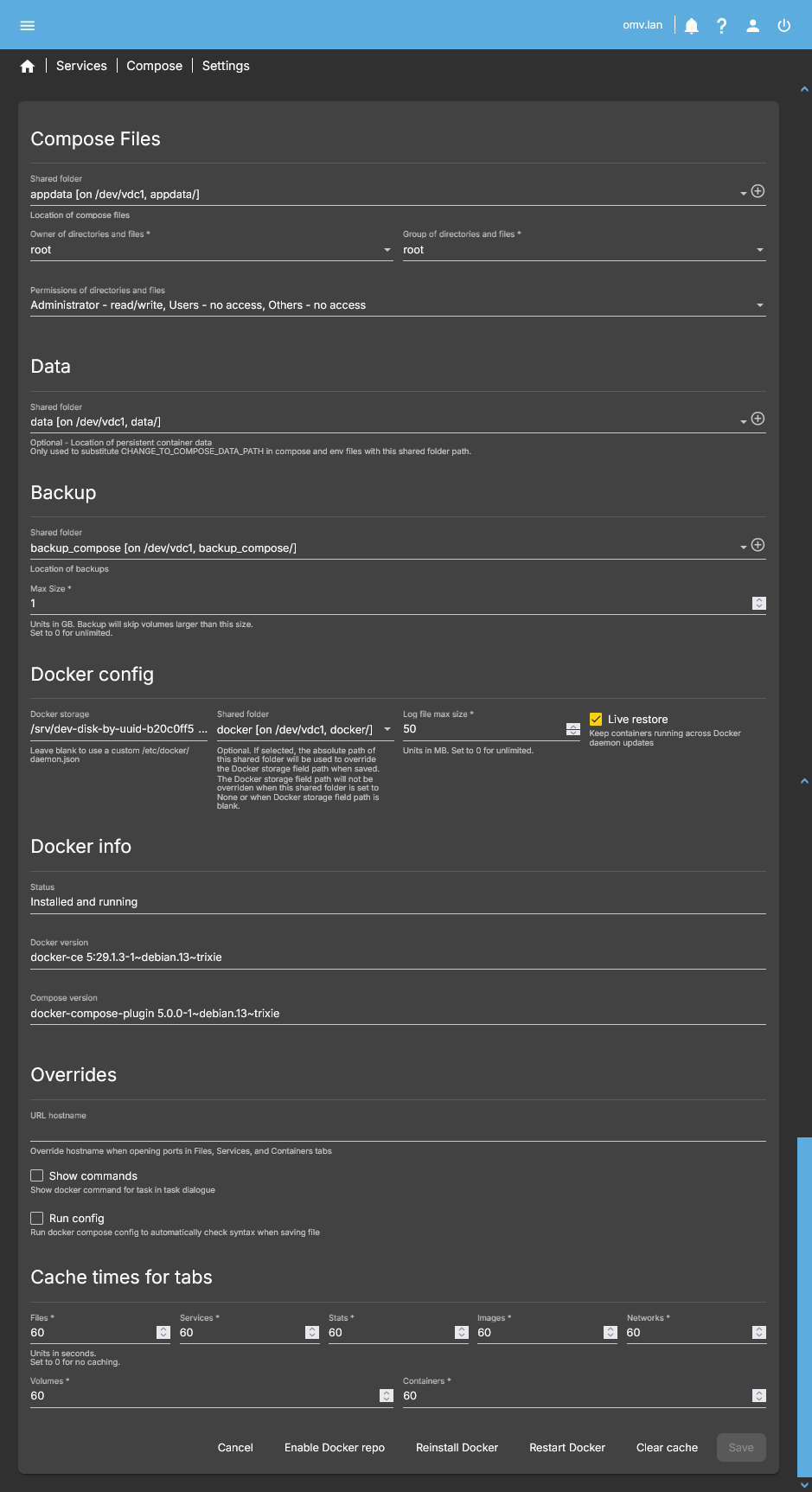812x1492 pixels.
Task: Navigate to Services breadcrumb
Action: pos(81,66)
